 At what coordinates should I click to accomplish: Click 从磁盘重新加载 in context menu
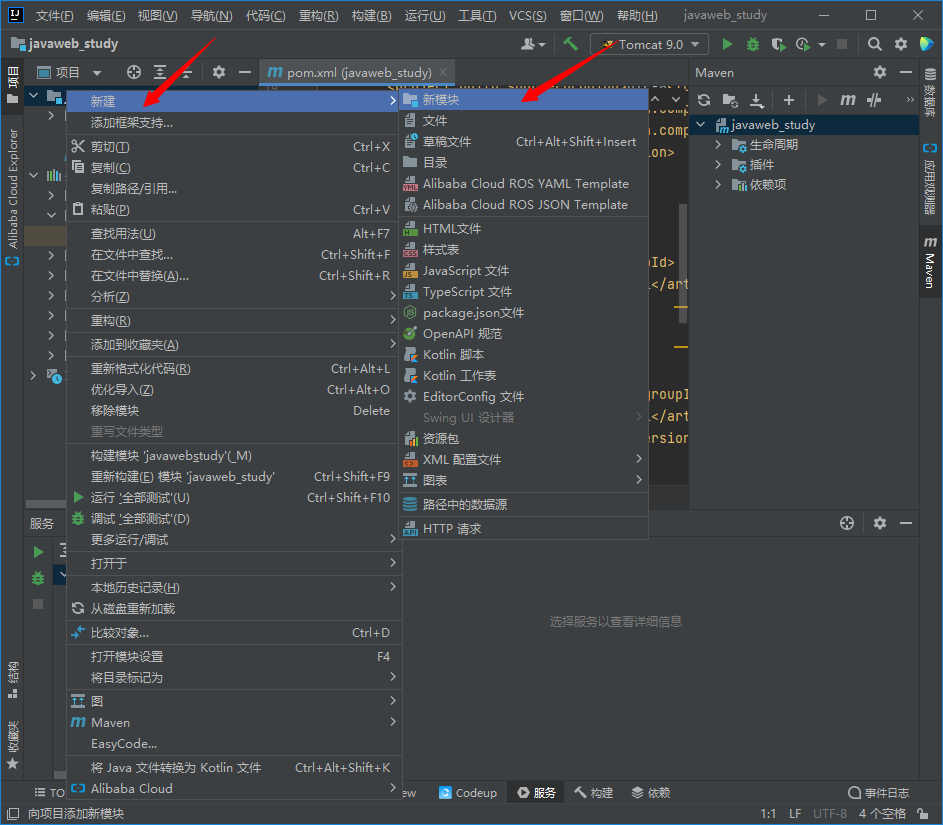point(234,609)
